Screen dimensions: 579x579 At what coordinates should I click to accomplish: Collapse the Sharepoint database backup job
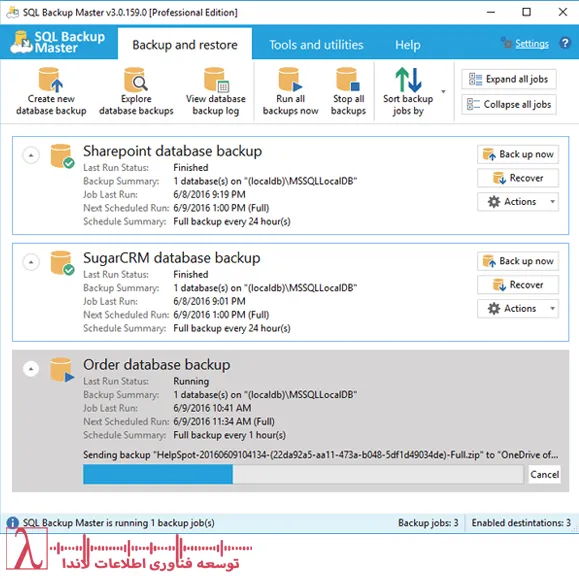(x=31, y=155)
